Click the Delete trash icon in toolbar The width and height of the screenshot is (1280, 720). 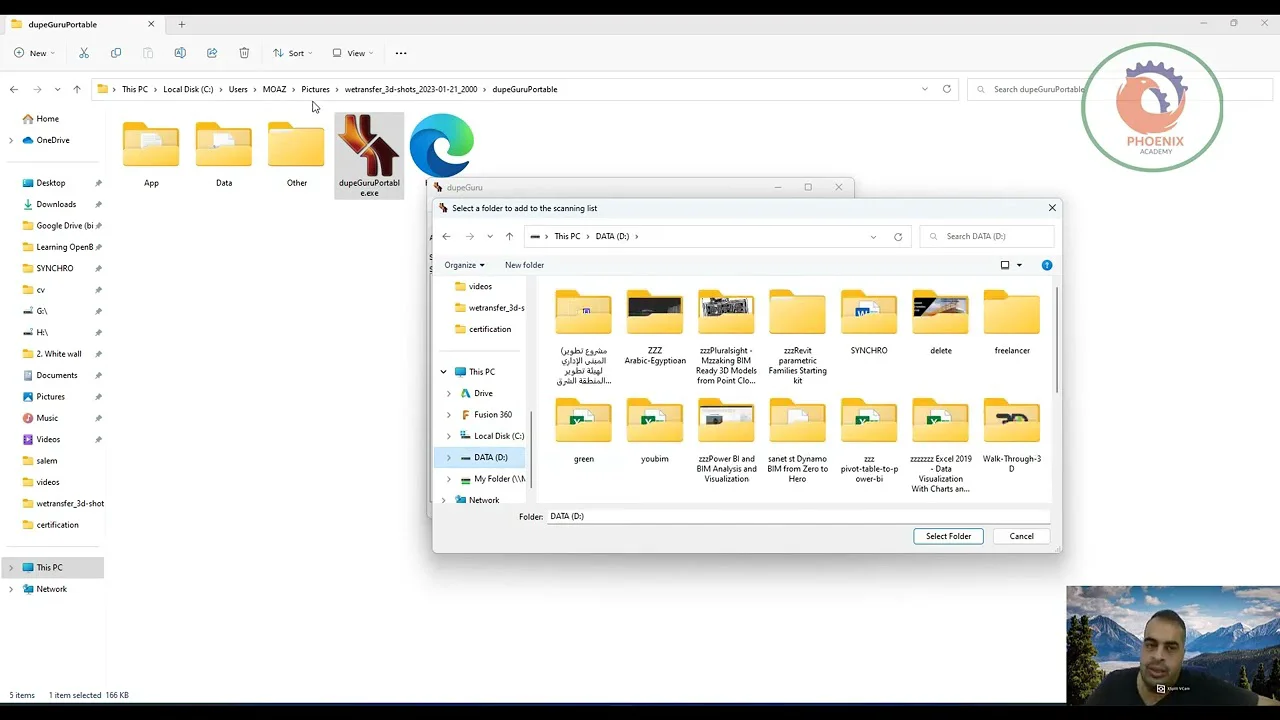pos(244,53)
